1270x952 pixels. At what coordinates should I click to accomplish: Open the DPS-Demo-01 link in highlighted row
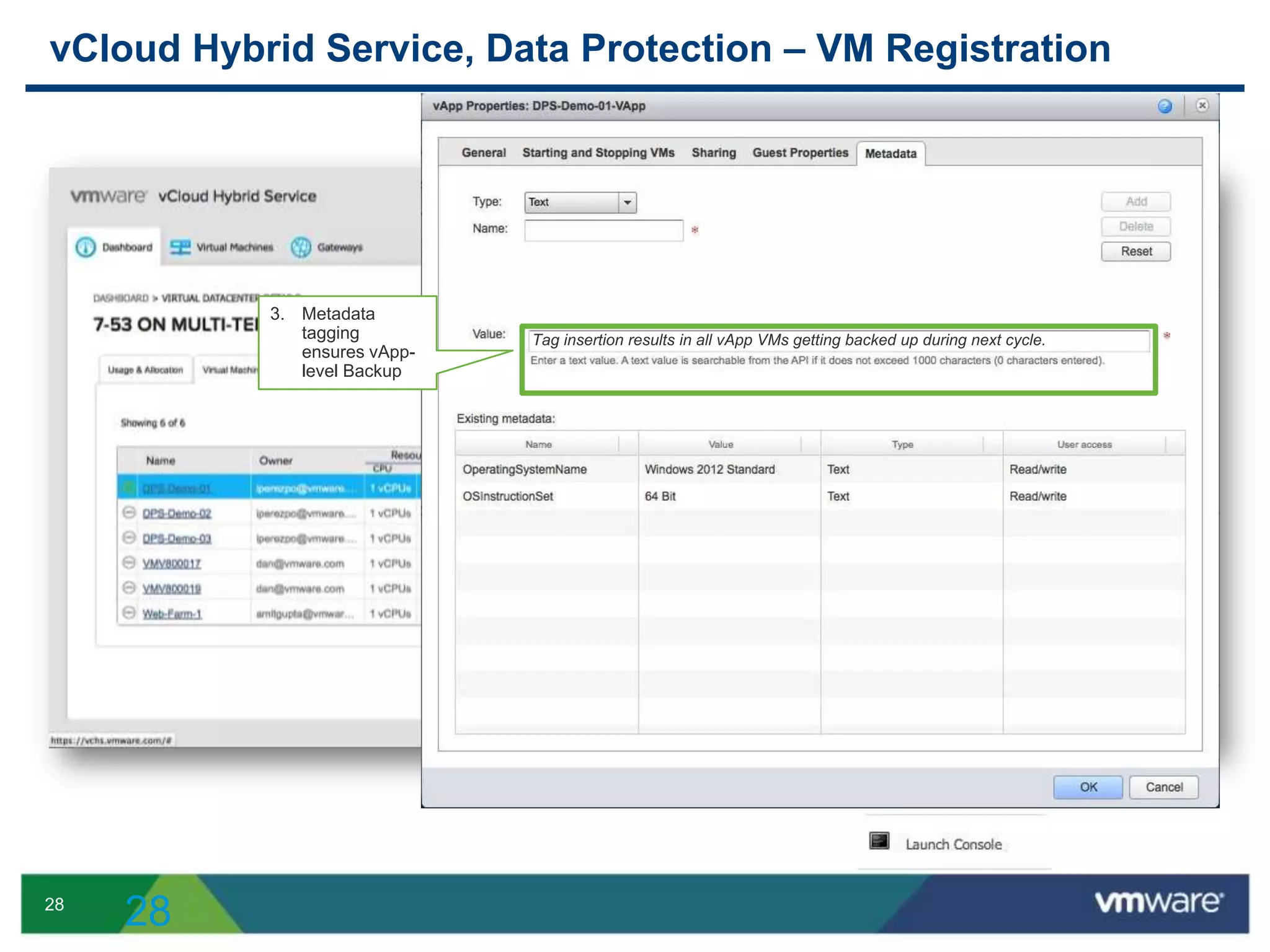click(177, 488)
